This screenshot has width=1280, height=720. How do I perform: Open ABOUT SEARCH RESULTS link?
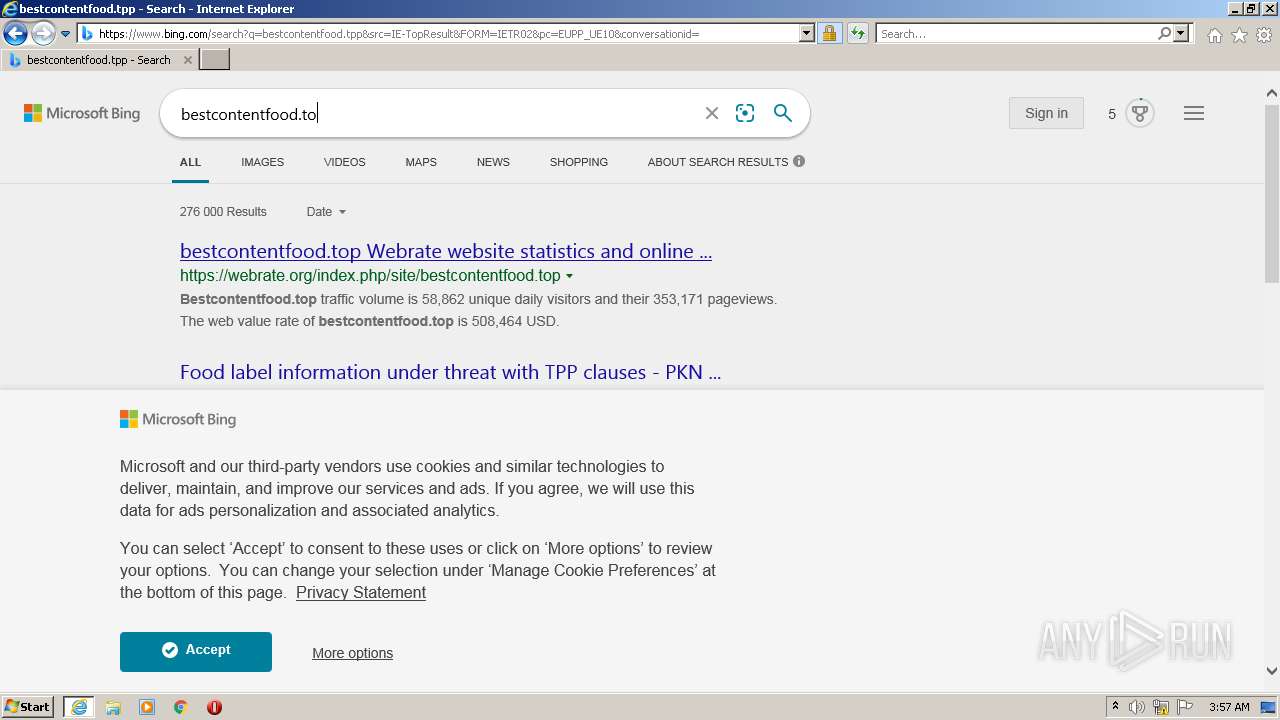click(x=717, y=162)
